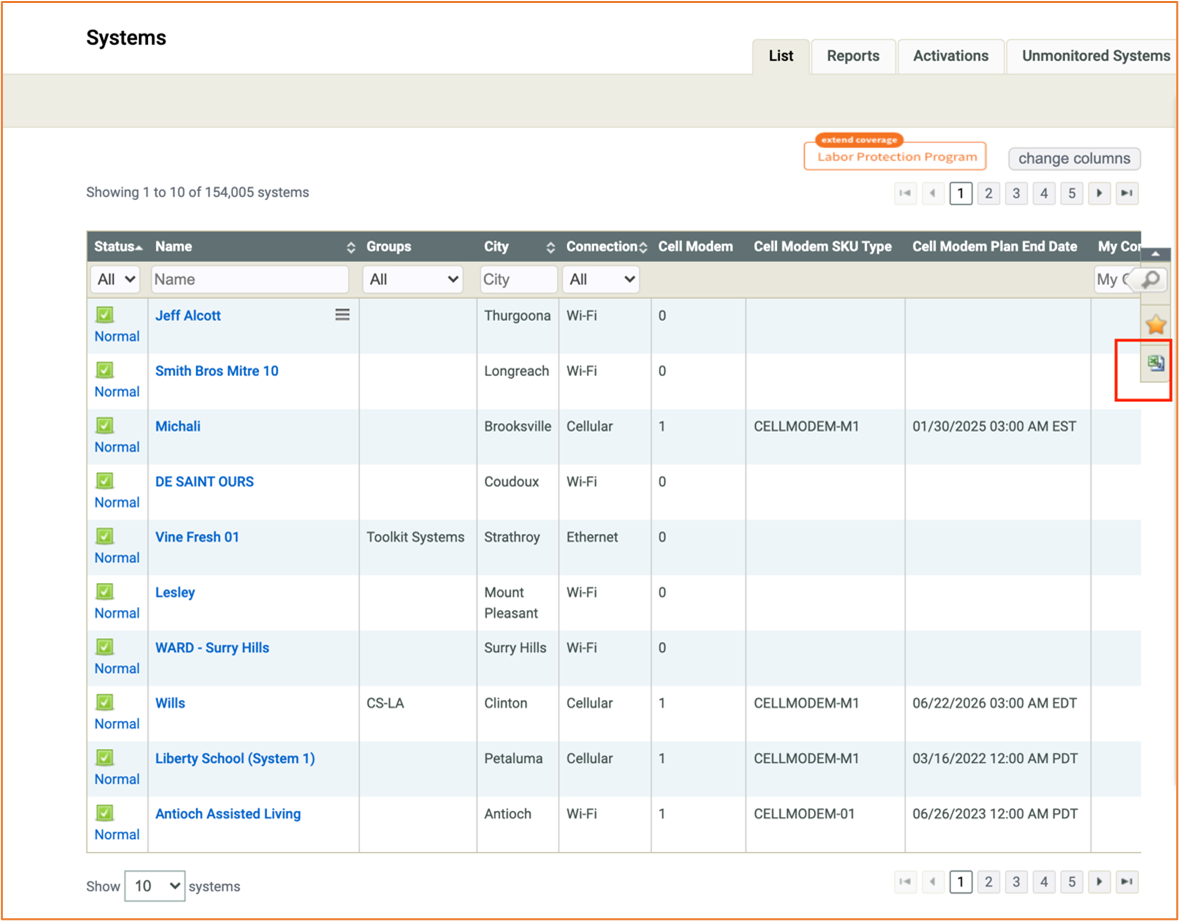Open the DE SAINT OURS system link
Viewport: 1179px width, 921px height.
[205, 482]
